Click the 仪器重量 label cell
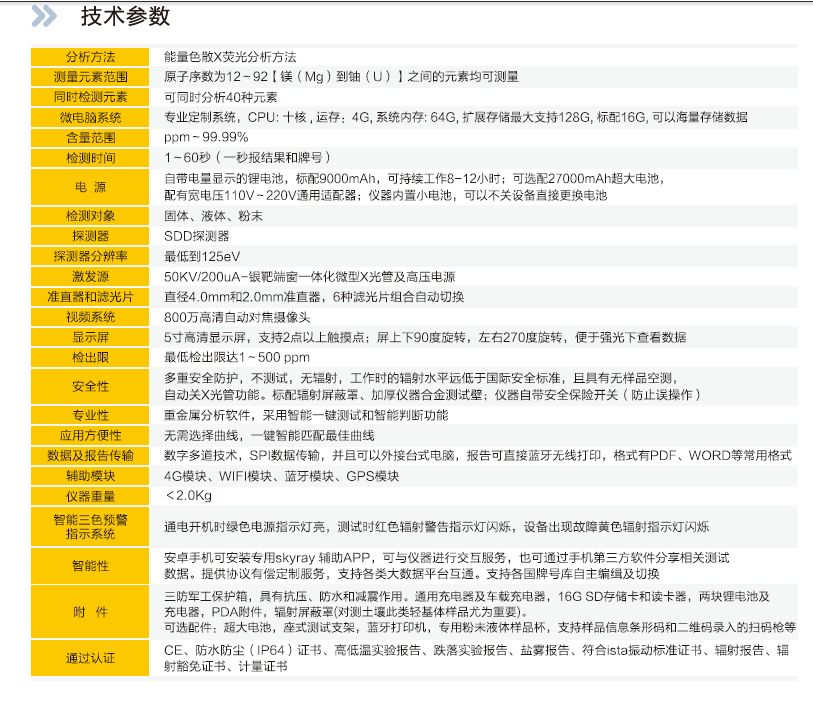 pos(91,496)
